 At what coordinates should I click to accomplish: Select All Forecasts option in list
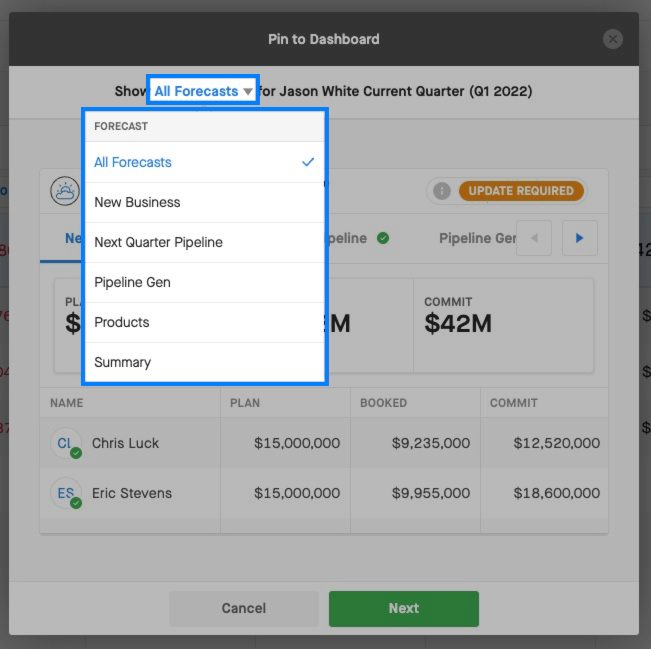(205, 162)
